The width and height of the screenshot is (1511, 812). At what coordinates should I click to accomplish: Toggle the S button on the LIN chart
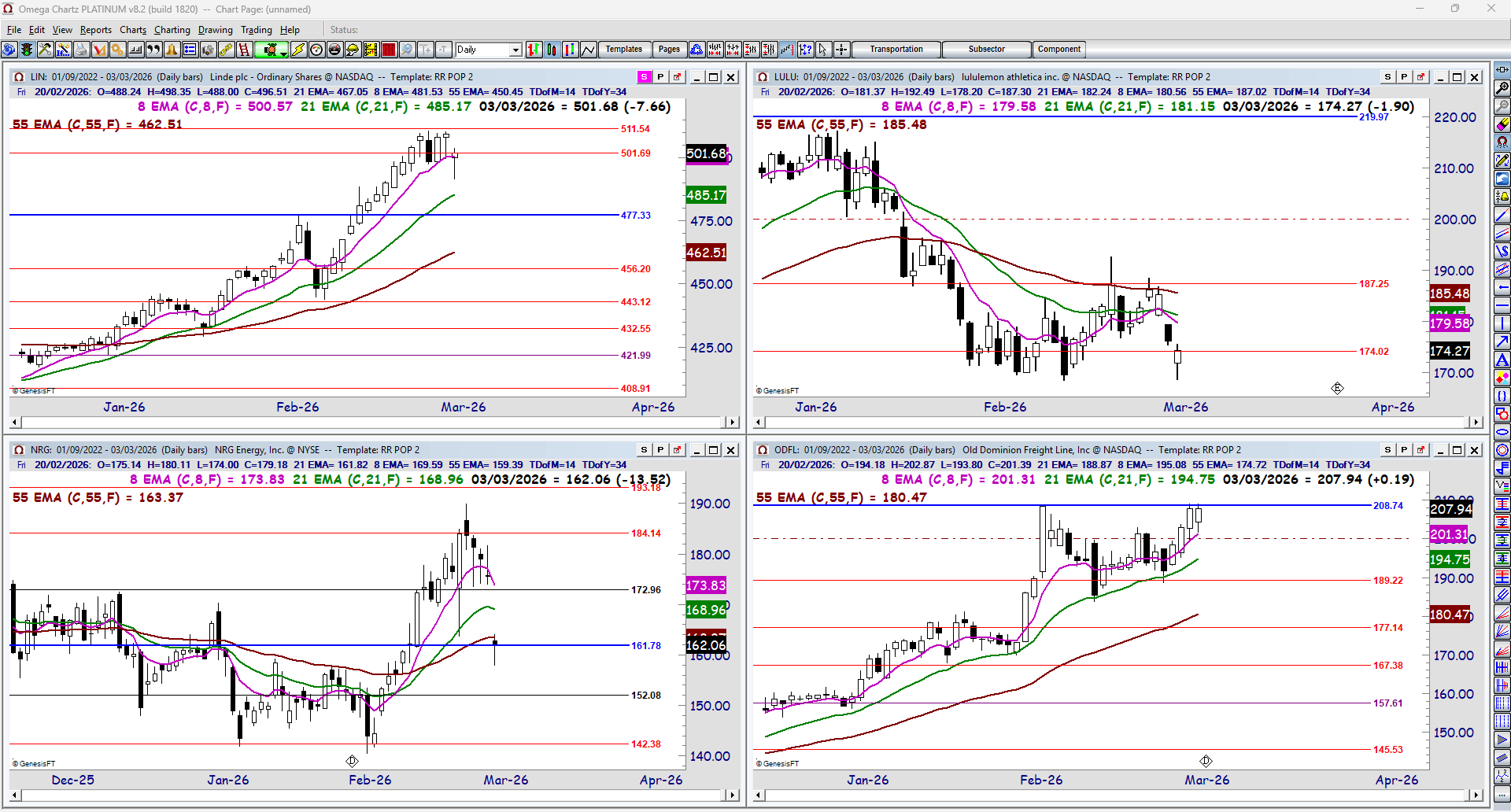pyautogui.click(x=644, y=77)
